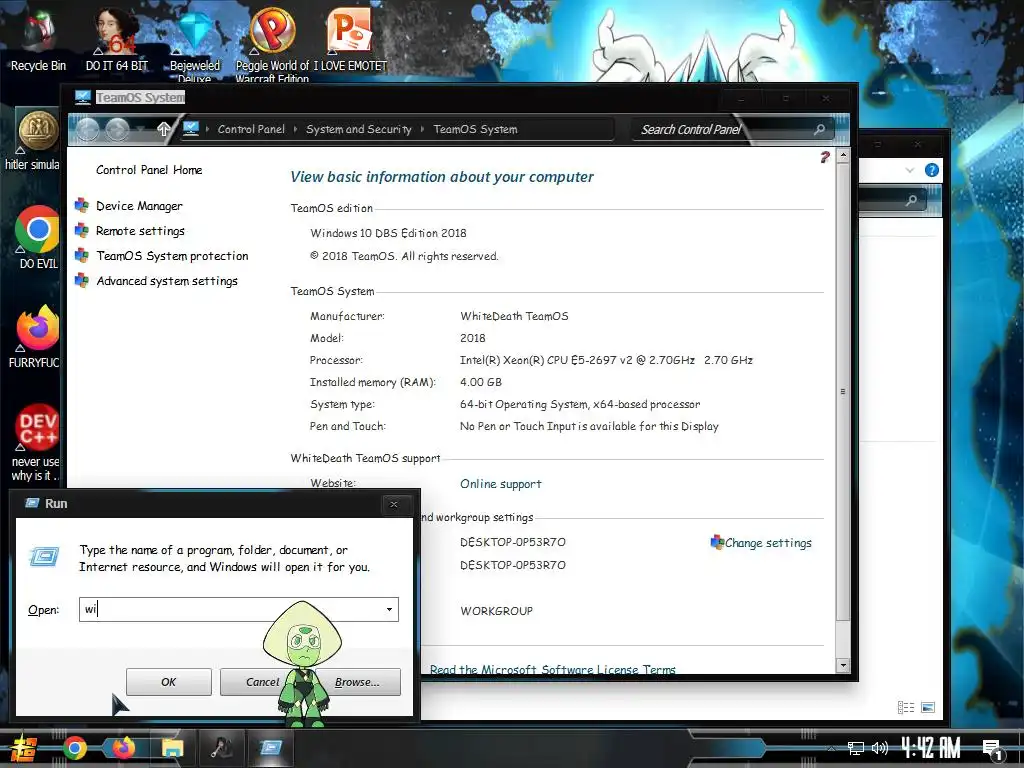1024x768 pixels.
Task: Expand the chevron in background window ribbon
Action: 910,170
